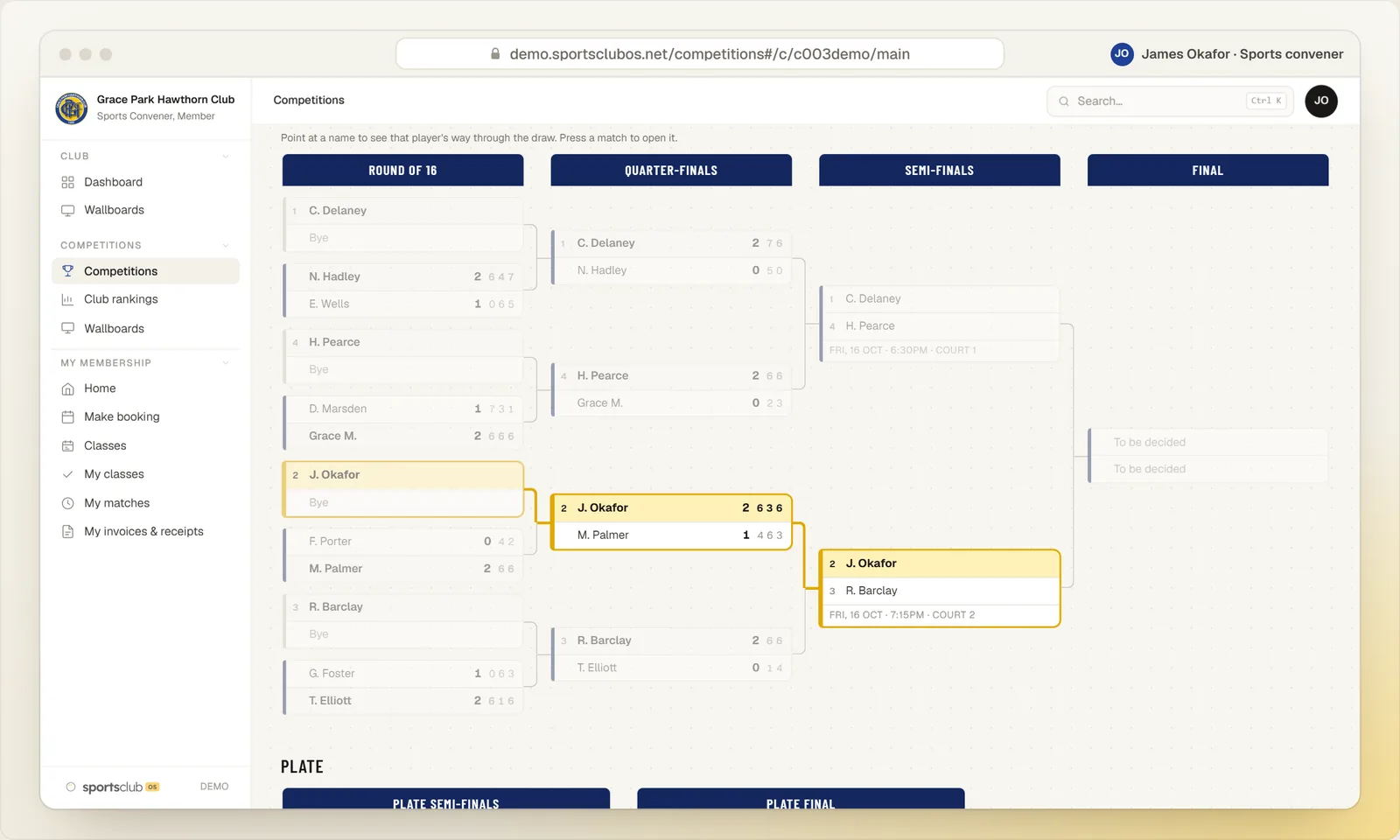The width and height of the screenshot is (1400, 840).
Task: Open G. Foster vs T. Elliott match
Action: tap(402, 687)
